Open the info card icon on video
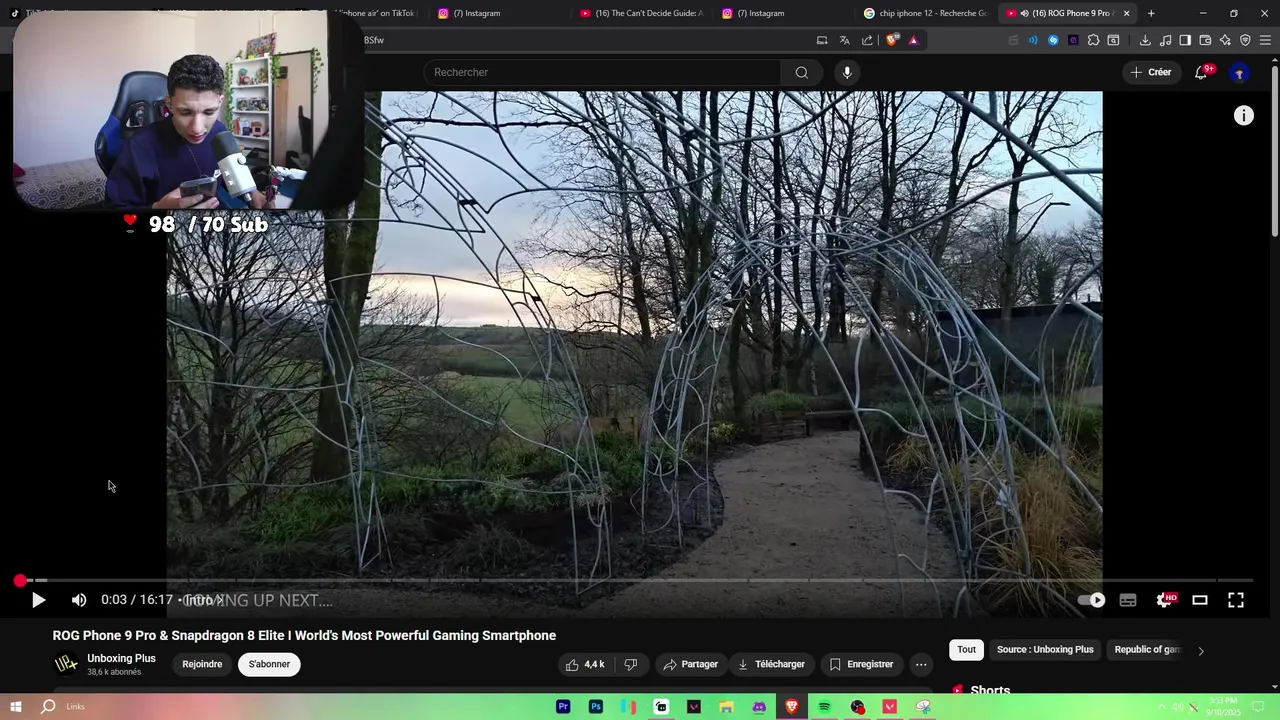 point(1243,116)
